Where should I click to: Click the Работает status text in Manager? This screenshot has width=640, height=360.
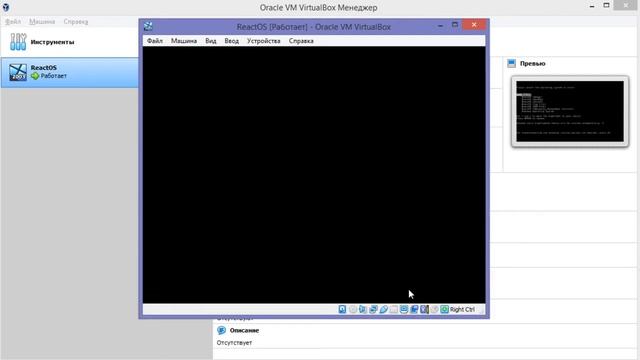[x=53, y=76]
